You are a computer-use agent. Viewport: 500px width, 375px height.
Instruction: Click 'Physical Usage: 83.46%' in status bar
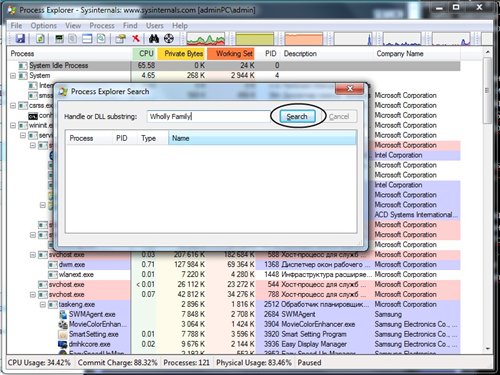254,363
